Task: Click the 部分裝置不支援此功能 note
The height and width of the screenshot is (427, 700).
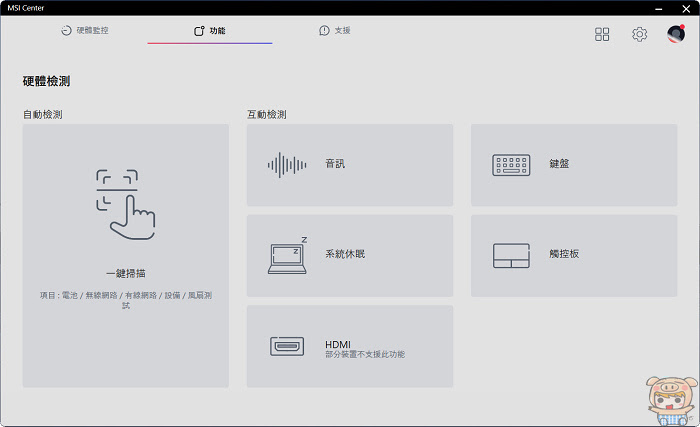Action: coord(365,354)
